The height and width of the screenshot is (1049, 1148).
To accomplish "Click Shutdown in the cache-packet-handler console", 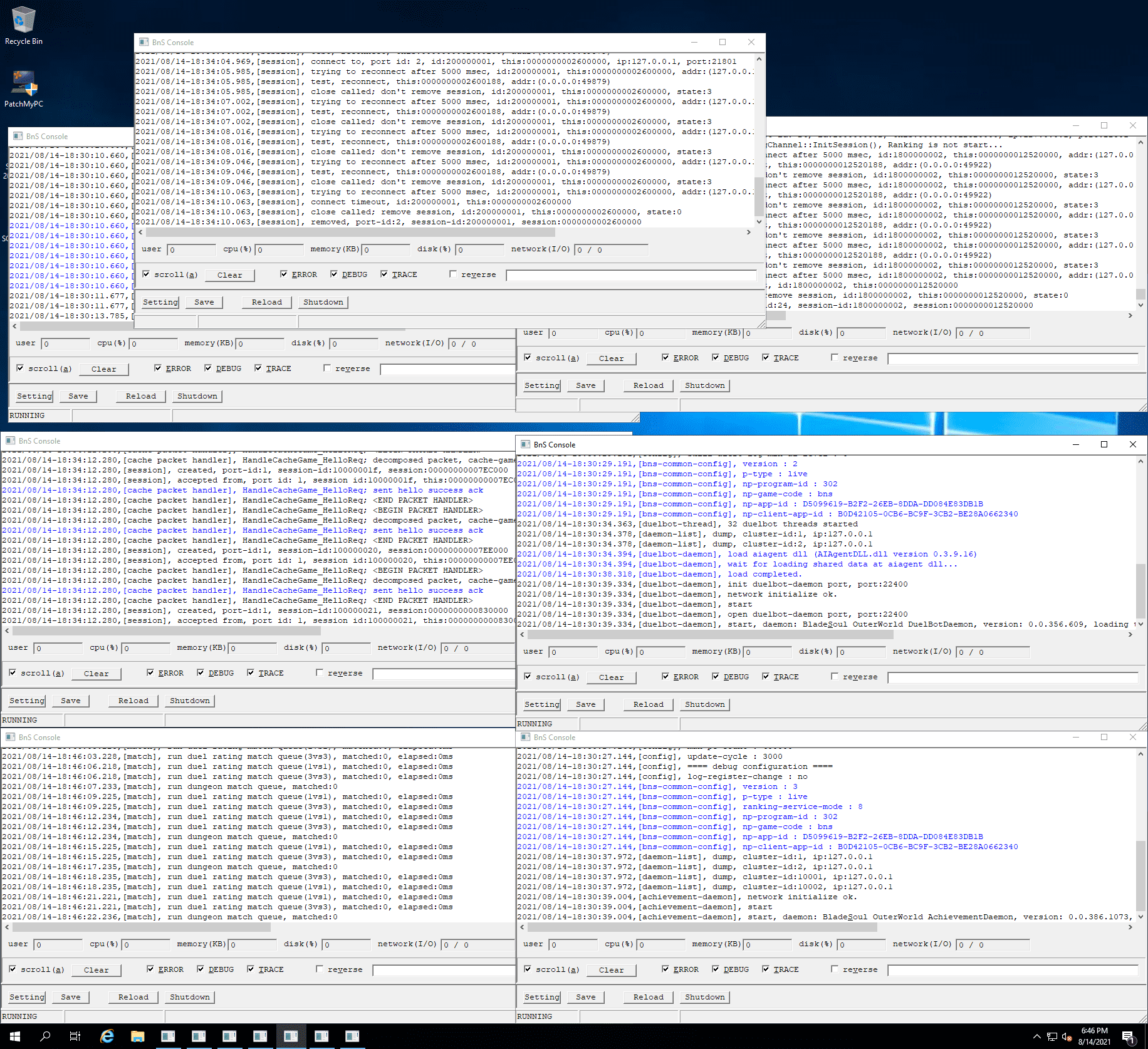I will coord(190,701).
